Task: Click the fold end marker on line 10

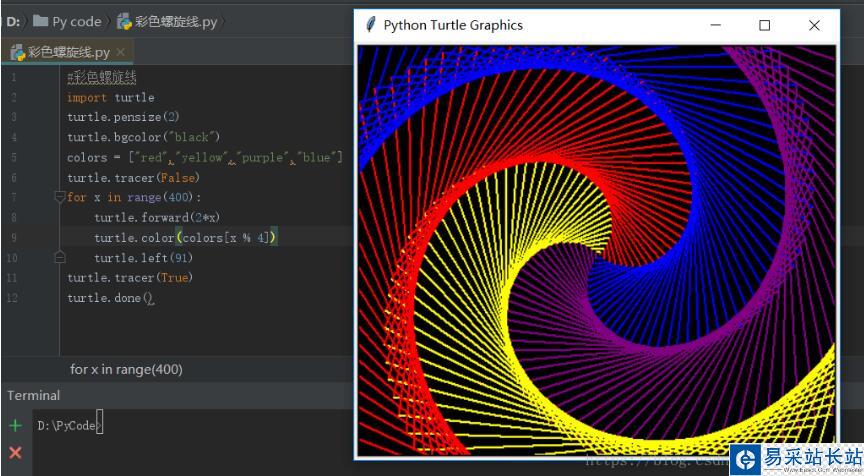Action: 60,257
